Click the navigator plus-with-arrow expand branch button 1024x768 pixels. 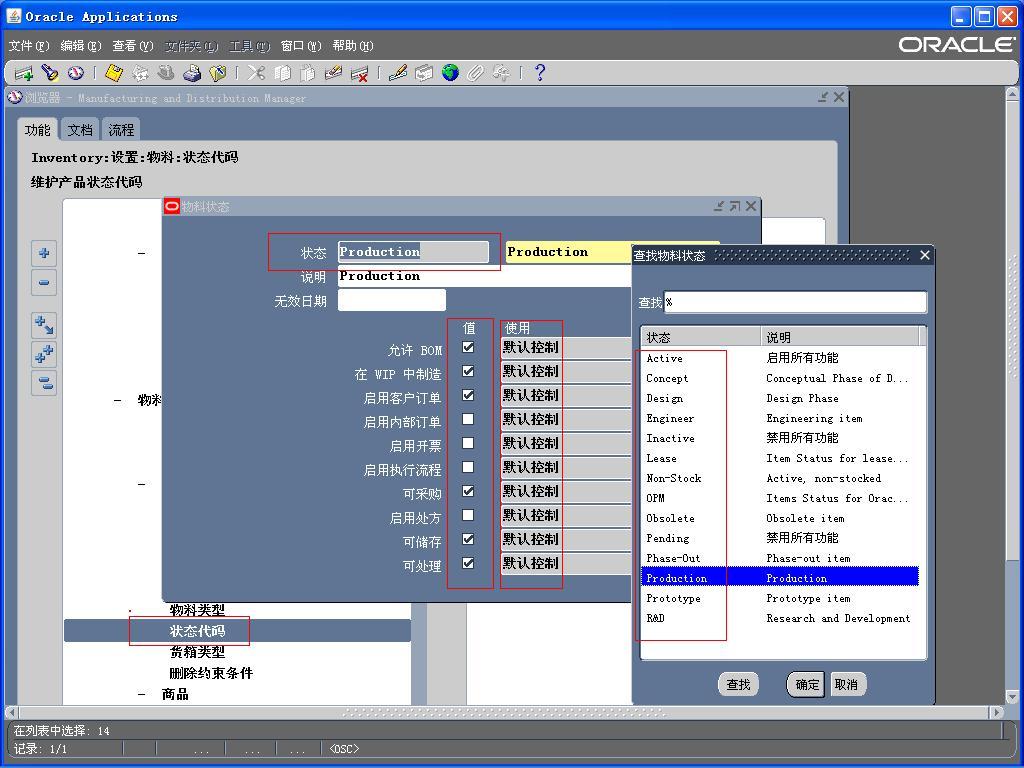(44, 325)
